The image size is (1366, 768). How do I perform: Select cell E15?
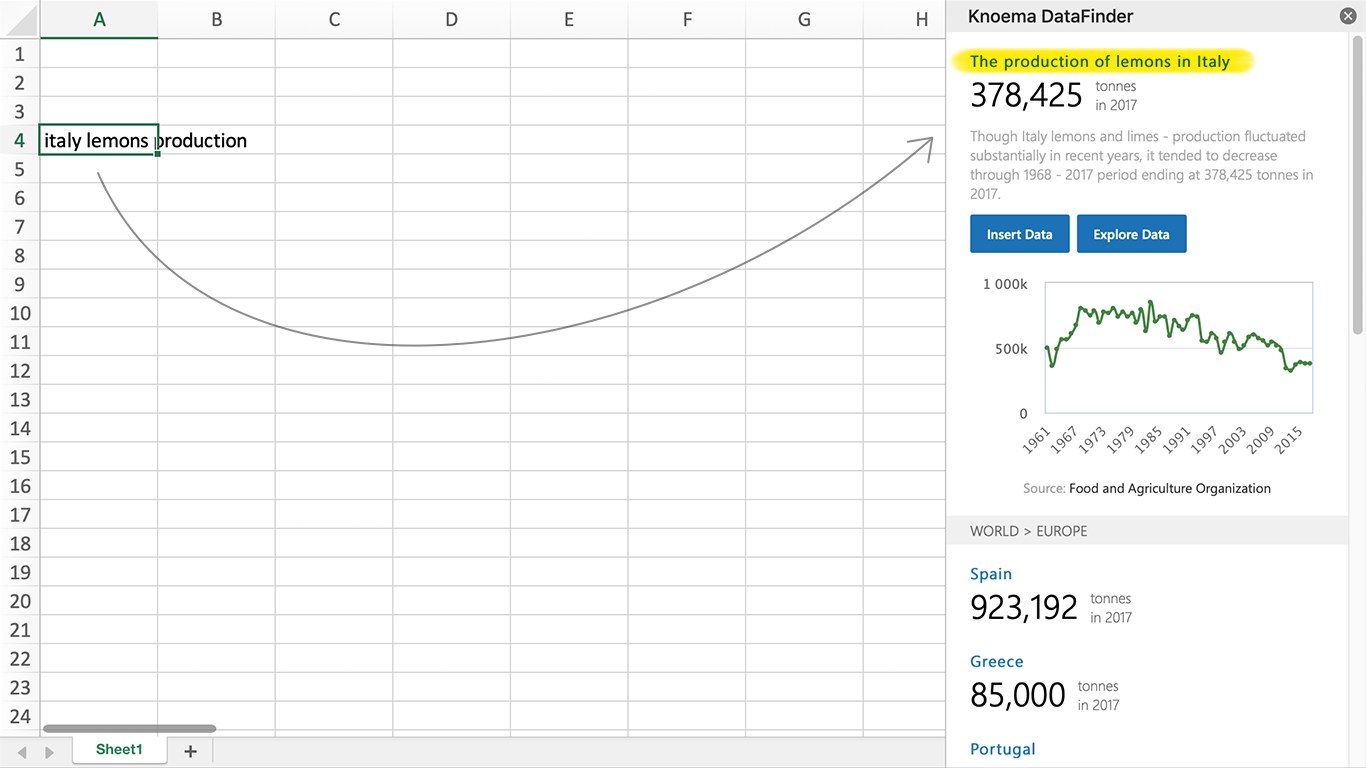pyautogui.click(x=569, y=457)
